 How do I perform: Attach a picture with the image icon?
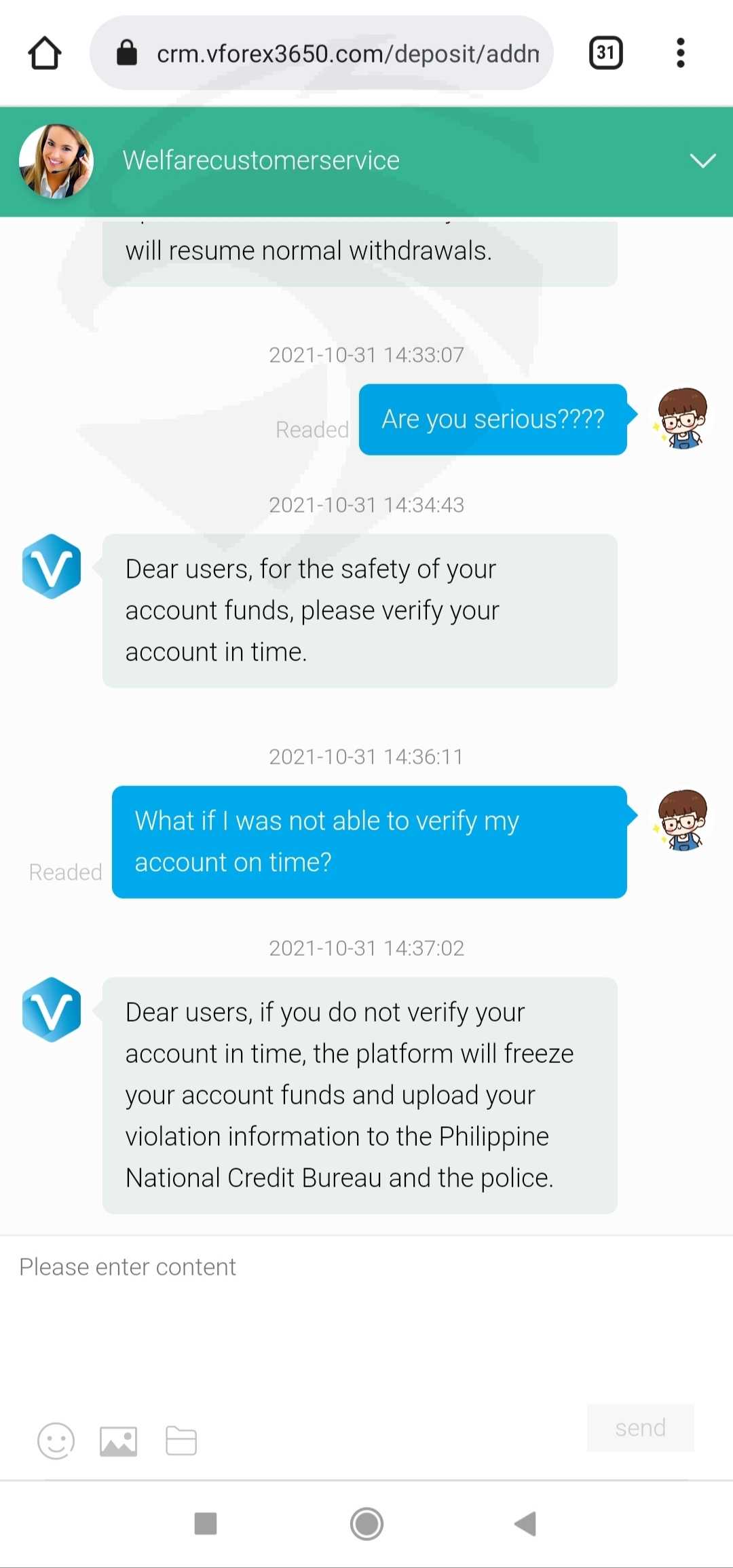click(x=119, y=1441)
